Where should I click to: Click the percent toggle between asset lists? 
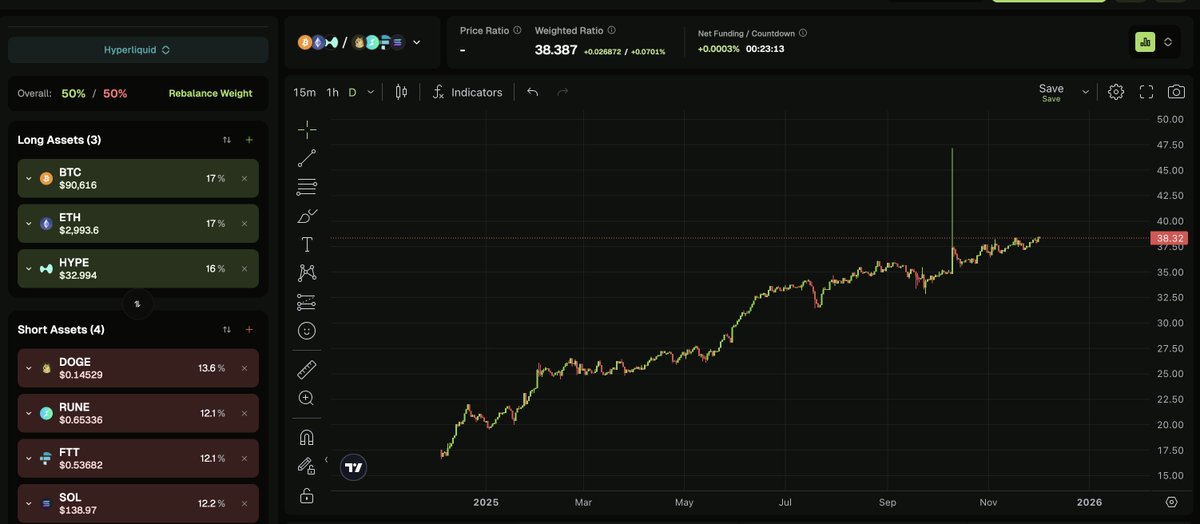(137, 303)
